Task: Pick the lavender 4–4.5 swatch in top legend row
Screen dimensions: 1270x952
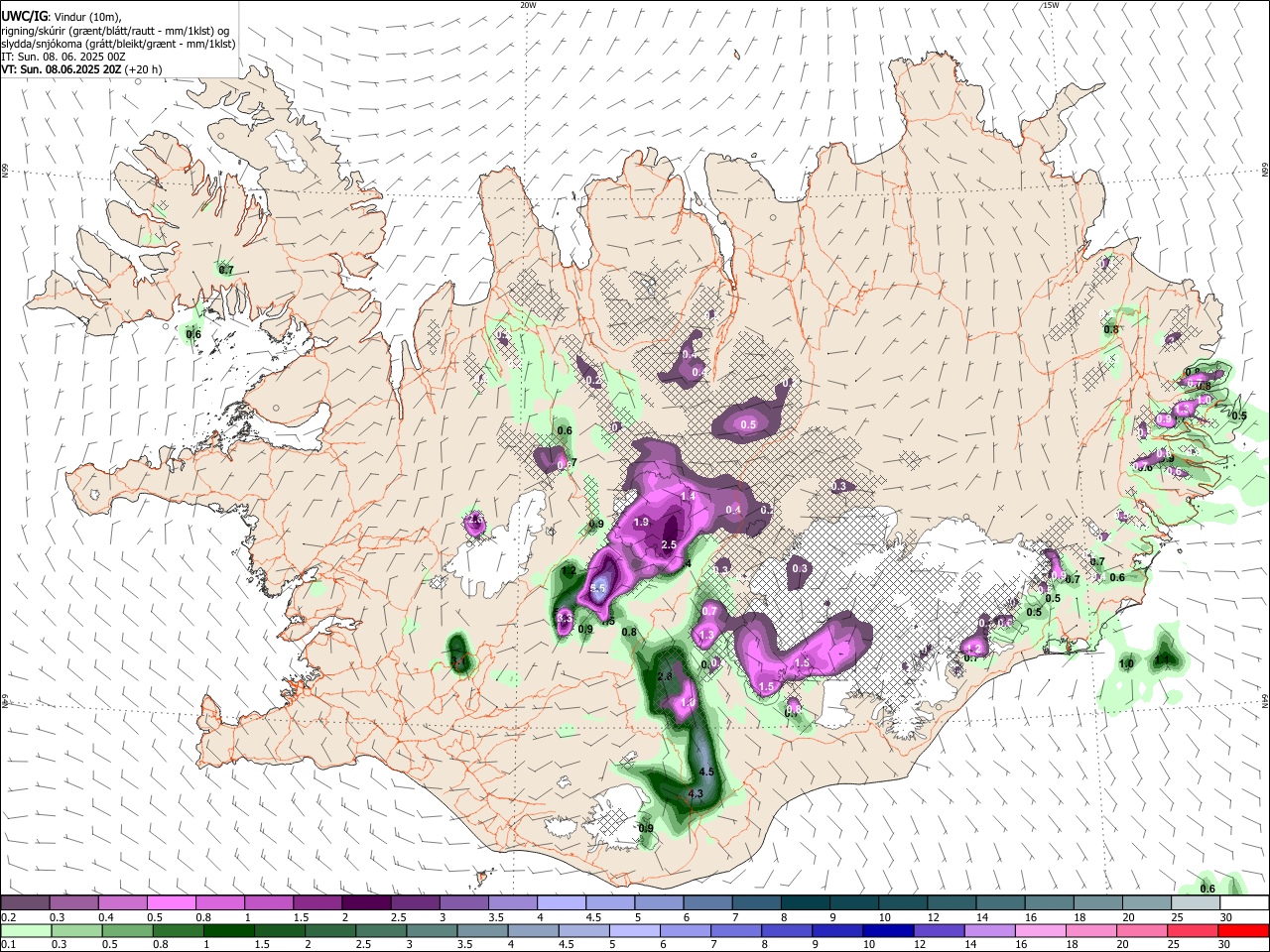Action: click(x=561, y=903)
